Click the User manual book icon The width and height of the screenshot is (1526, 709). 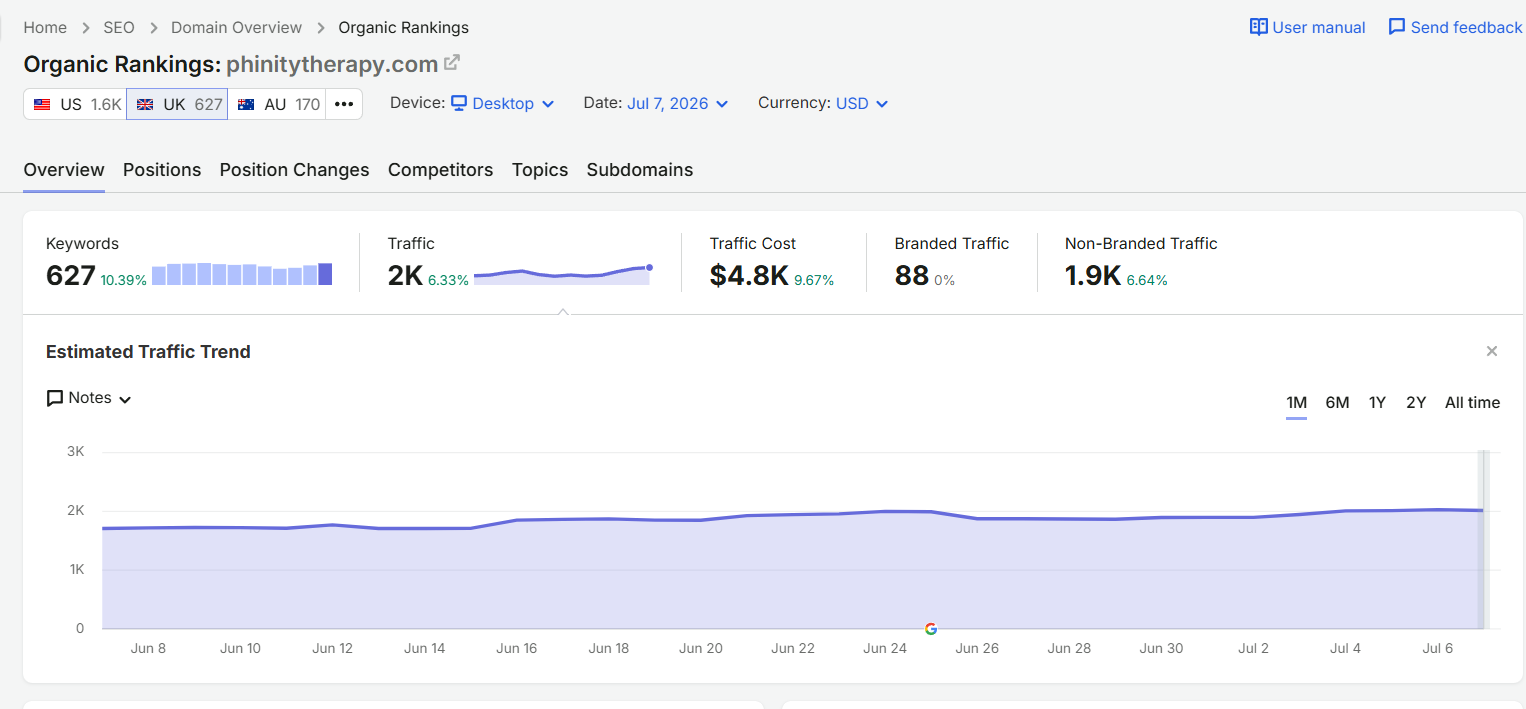coord(1259,27)
